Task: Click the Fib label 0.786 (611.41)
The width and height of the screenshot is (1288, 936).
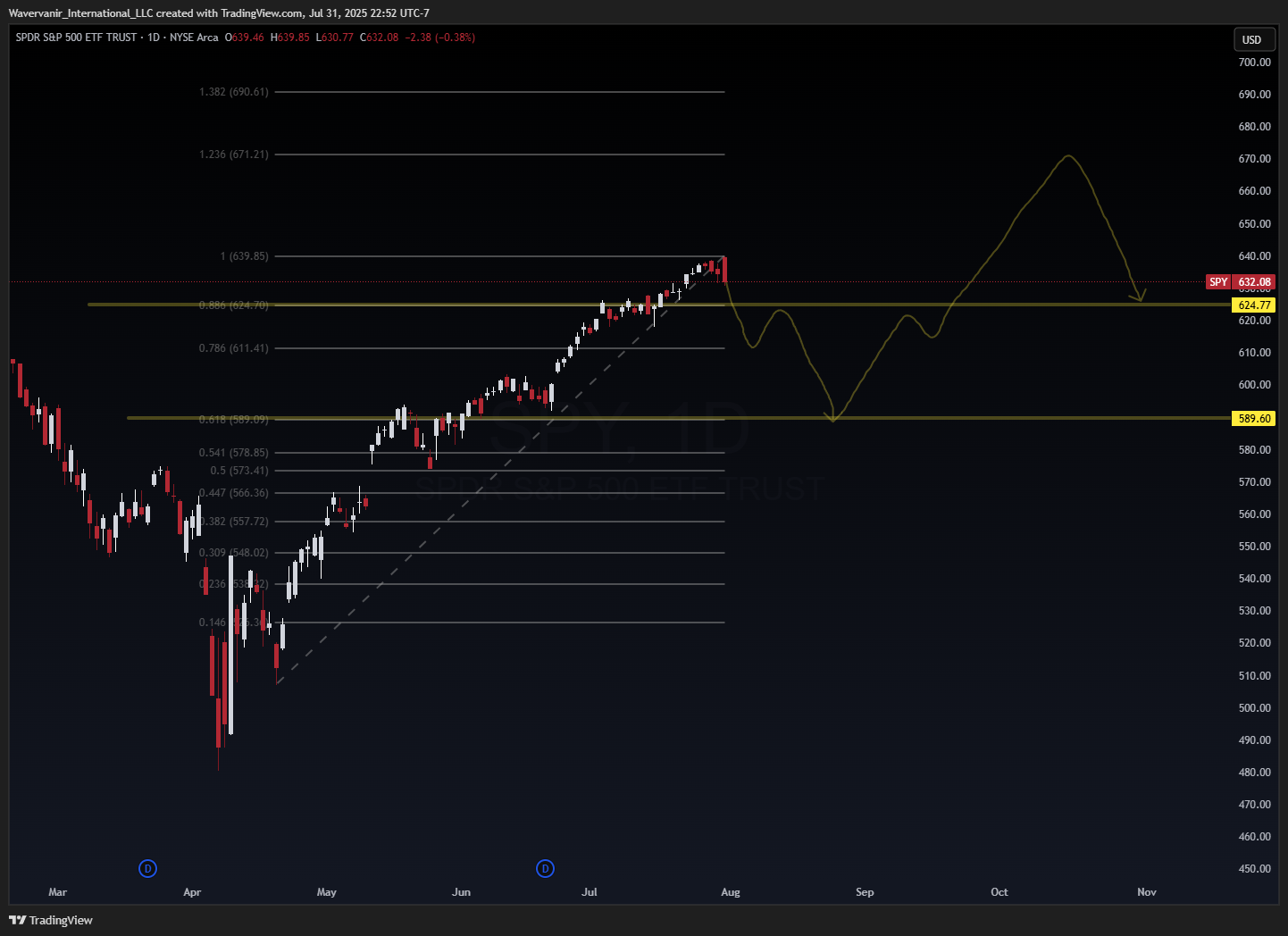Action: 234,348
